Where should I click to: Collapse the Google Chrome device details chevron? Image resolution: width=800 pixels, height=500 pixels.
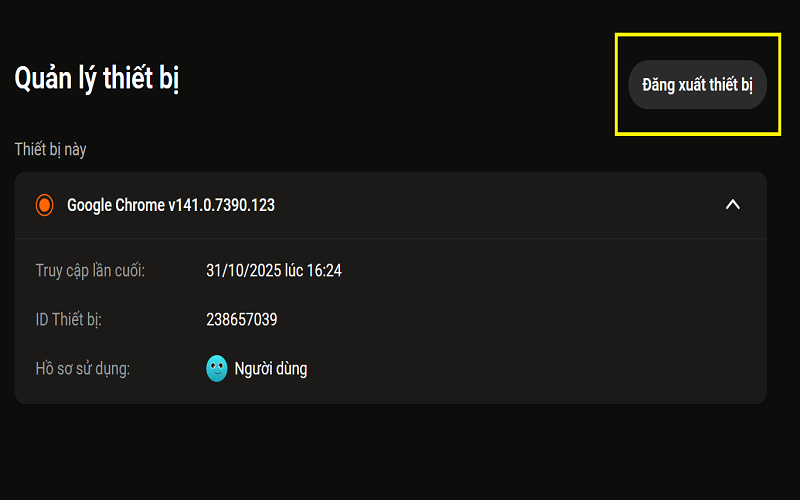point(732,205)
